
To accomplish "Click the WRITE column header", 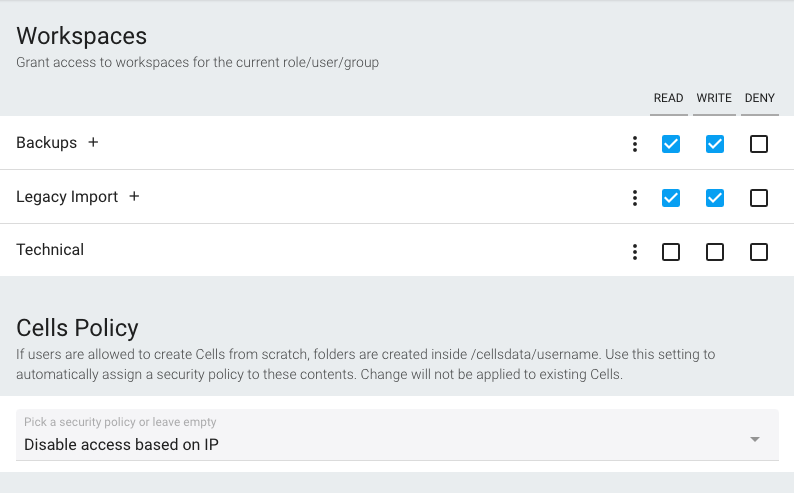I will [714, 98].
